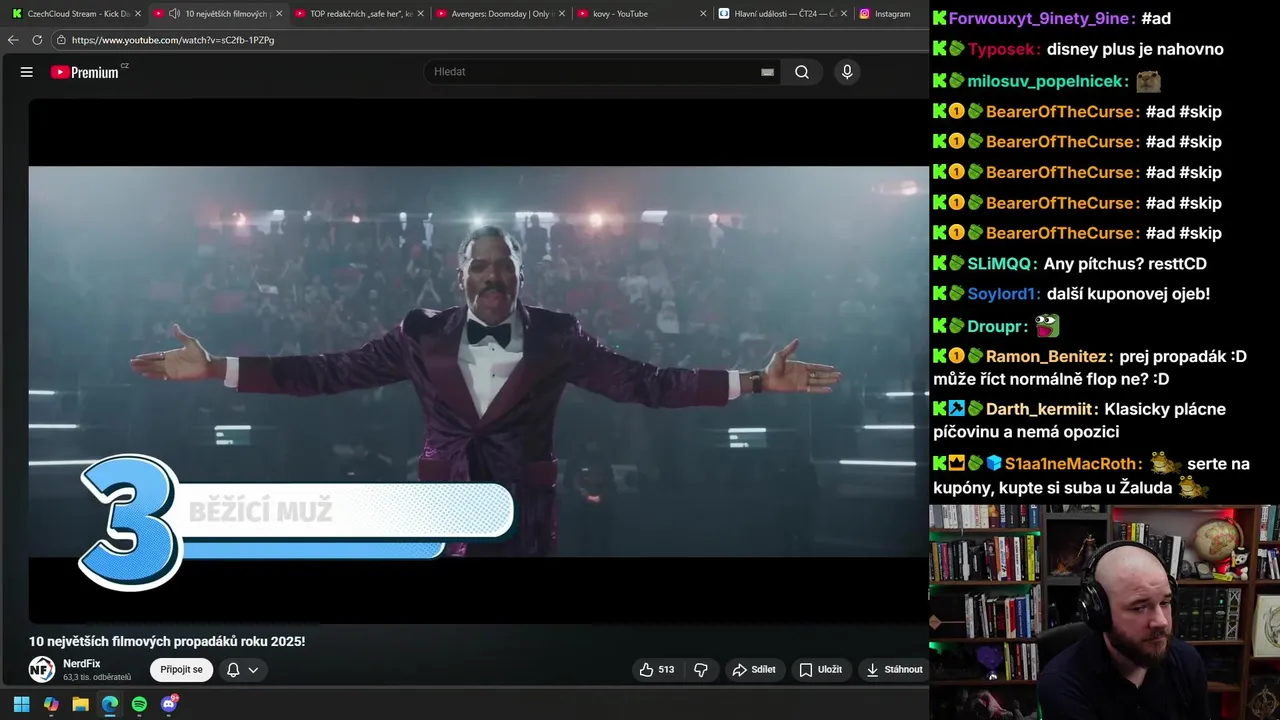1280x720 pixels.
Task: Open Discord from the taskbar
Action: (169, 704)
